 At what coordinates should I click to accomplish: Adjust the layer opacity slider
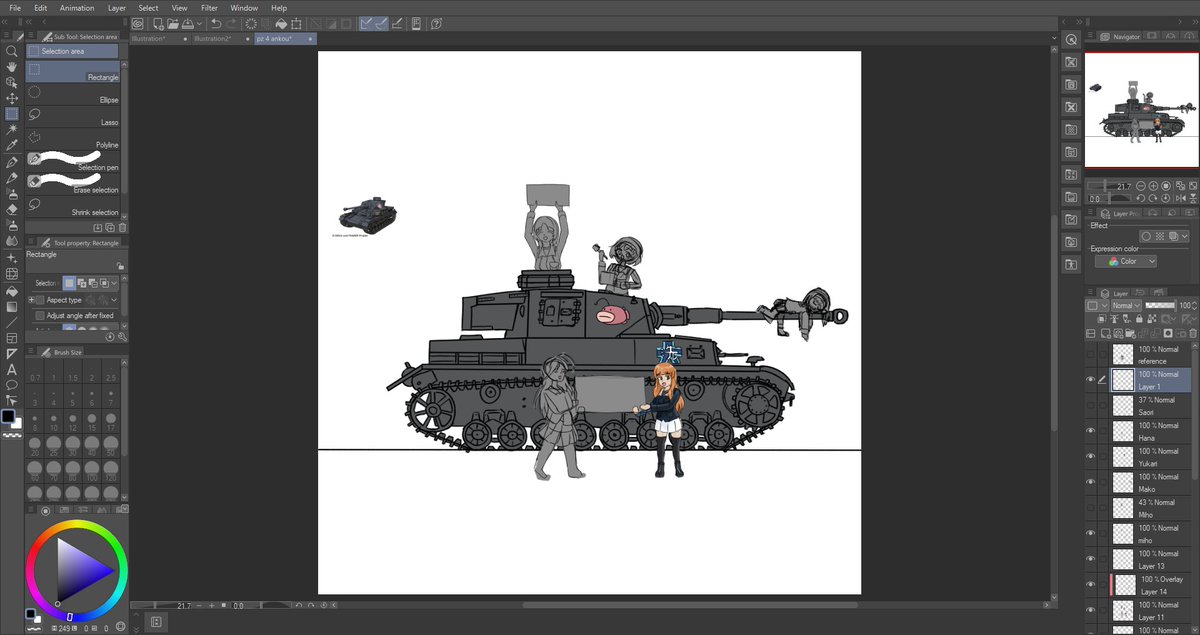point(1159,305)
